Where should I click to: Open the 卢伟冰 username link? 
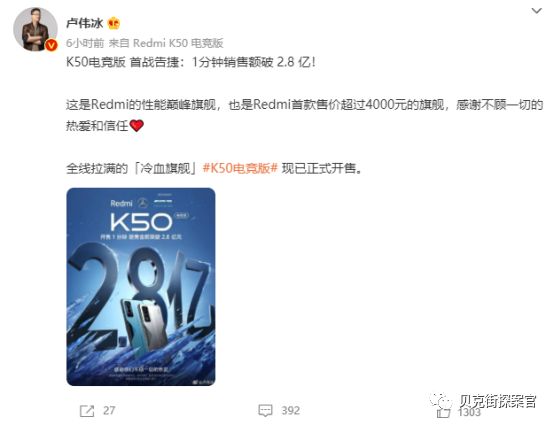tap(84, 23)
